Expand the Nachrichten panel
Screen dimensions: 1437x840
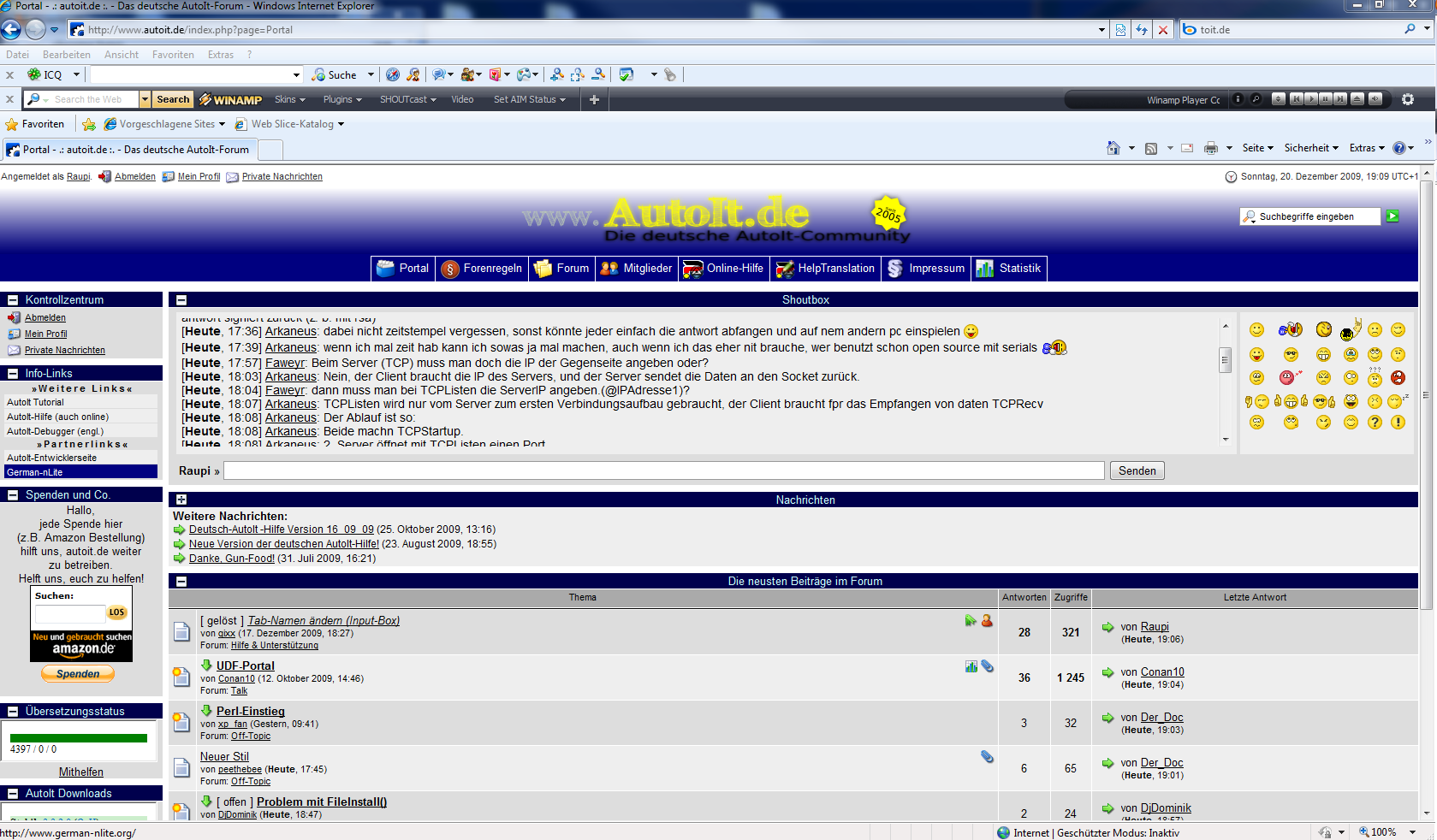(181, 500)
